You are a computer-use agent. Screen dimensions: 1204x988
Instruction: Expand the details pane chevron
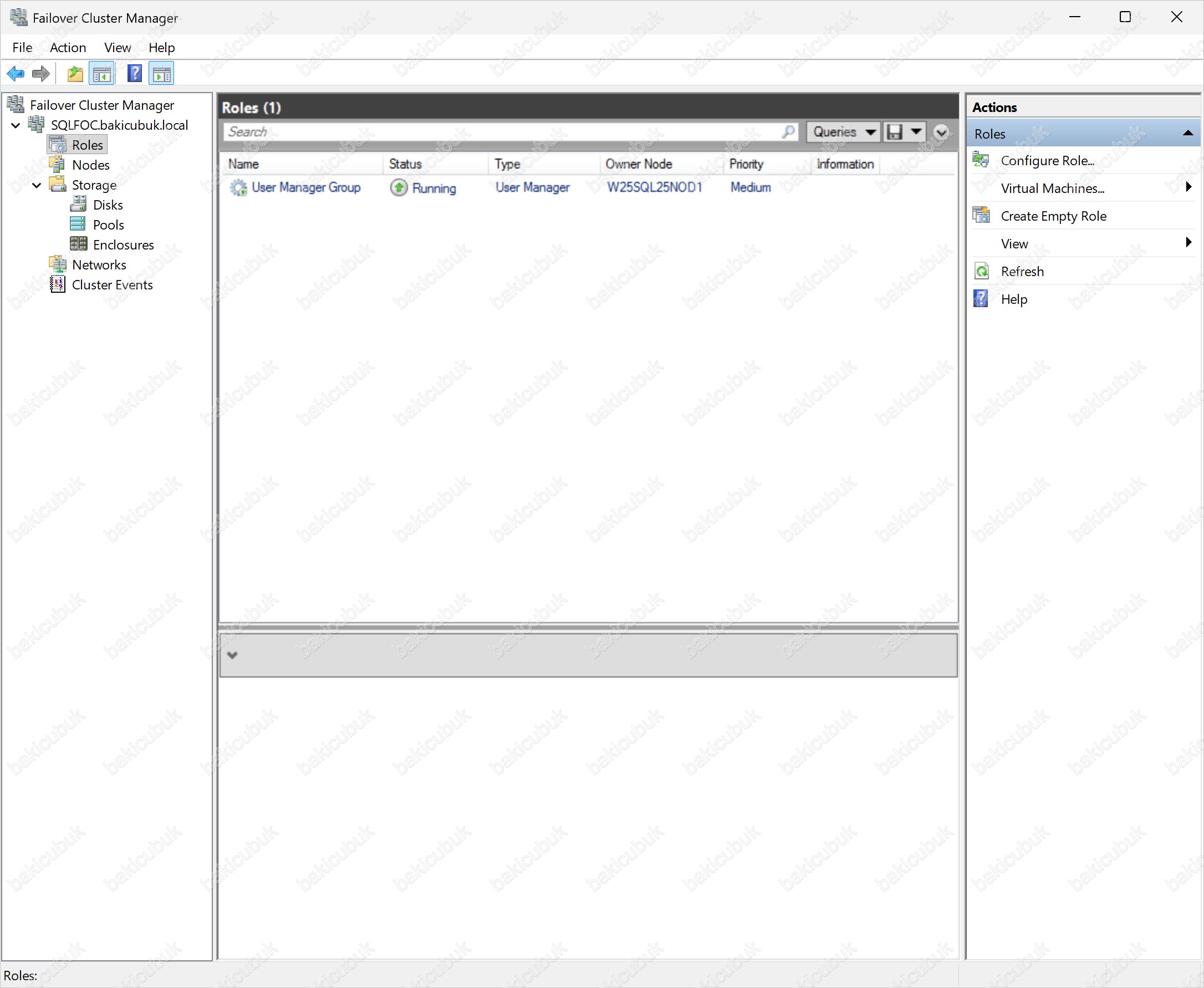pyautogui.click(x=232, y=655)
